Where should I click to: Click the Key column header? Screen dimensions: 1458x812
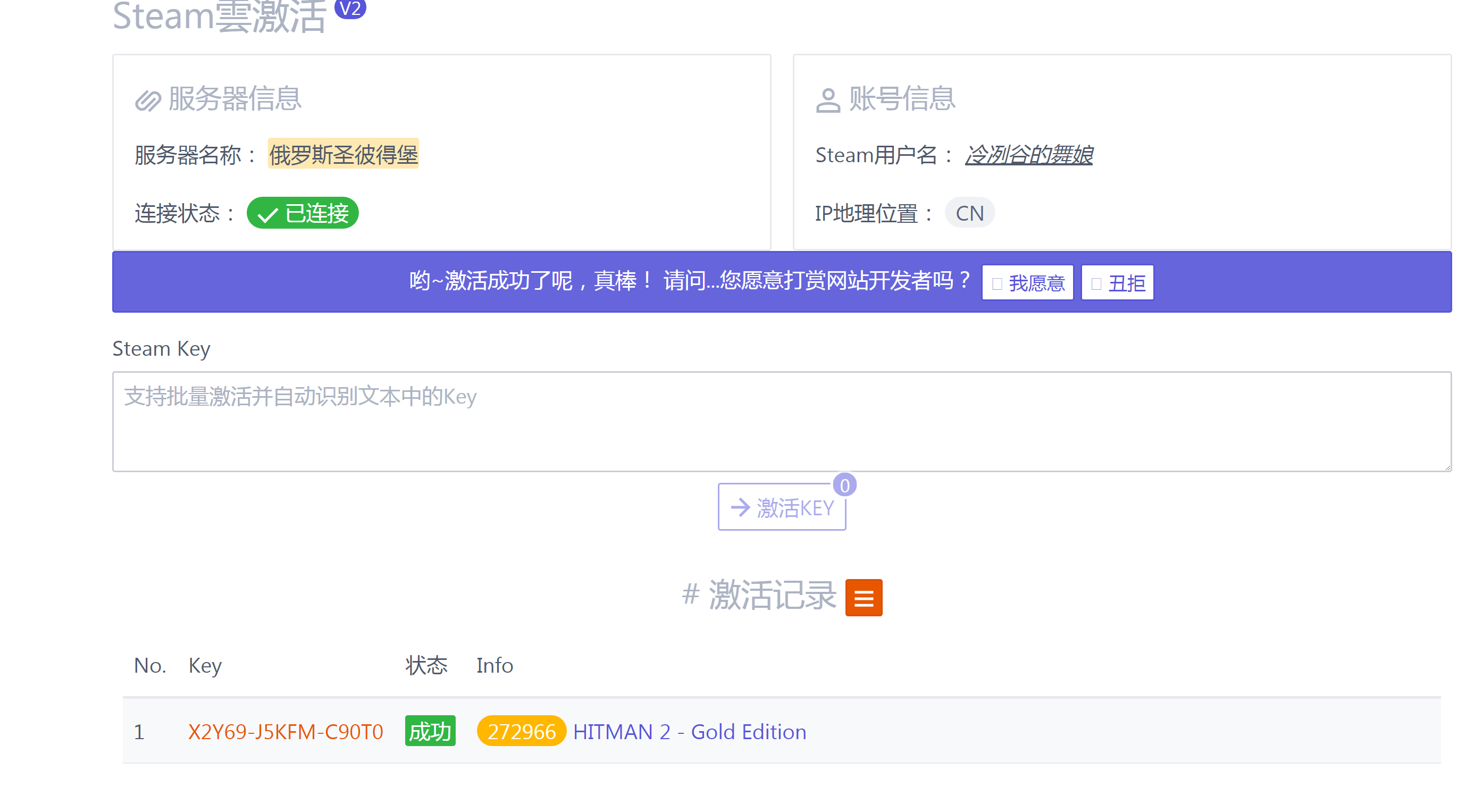205,665
